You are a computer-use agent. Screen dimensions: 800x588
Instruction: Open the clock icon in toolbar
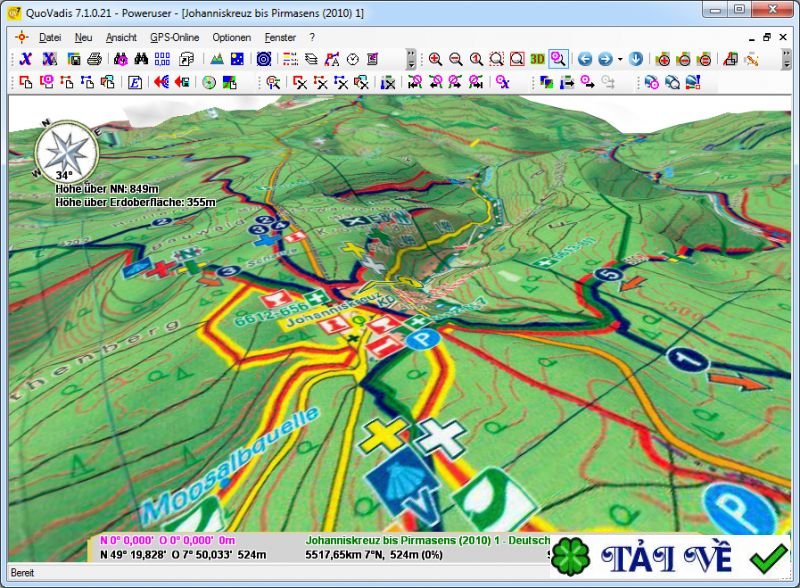tap(352, 59)
